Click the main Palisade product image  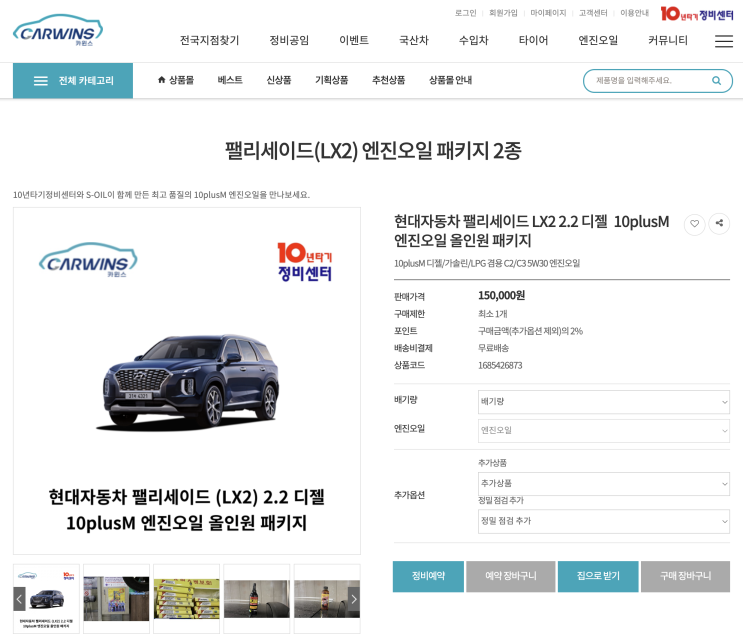[x=187, y=381]
